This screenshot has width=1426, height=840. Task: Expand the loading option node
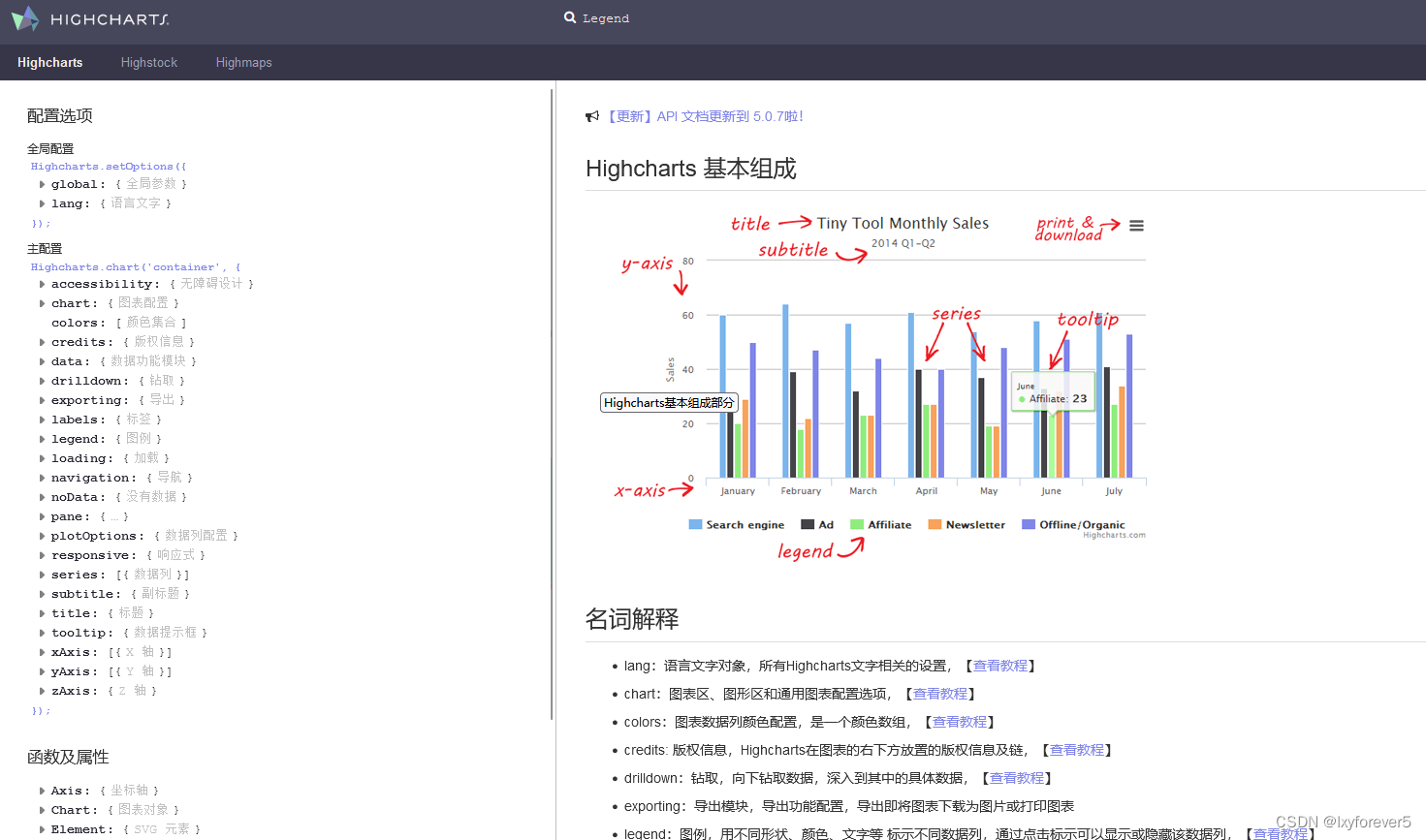42,458
